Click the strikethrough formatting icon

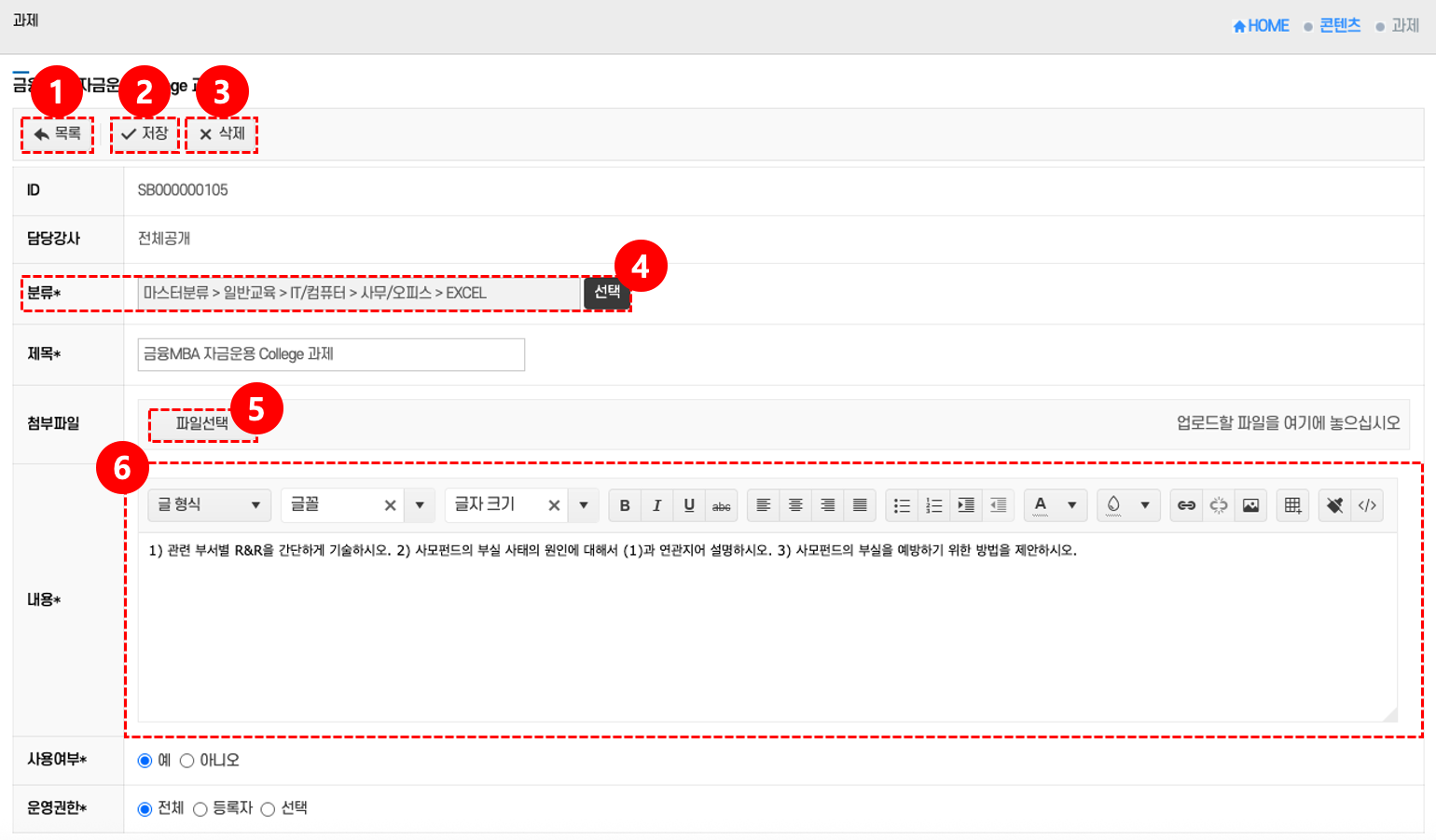tap(721, 505)
